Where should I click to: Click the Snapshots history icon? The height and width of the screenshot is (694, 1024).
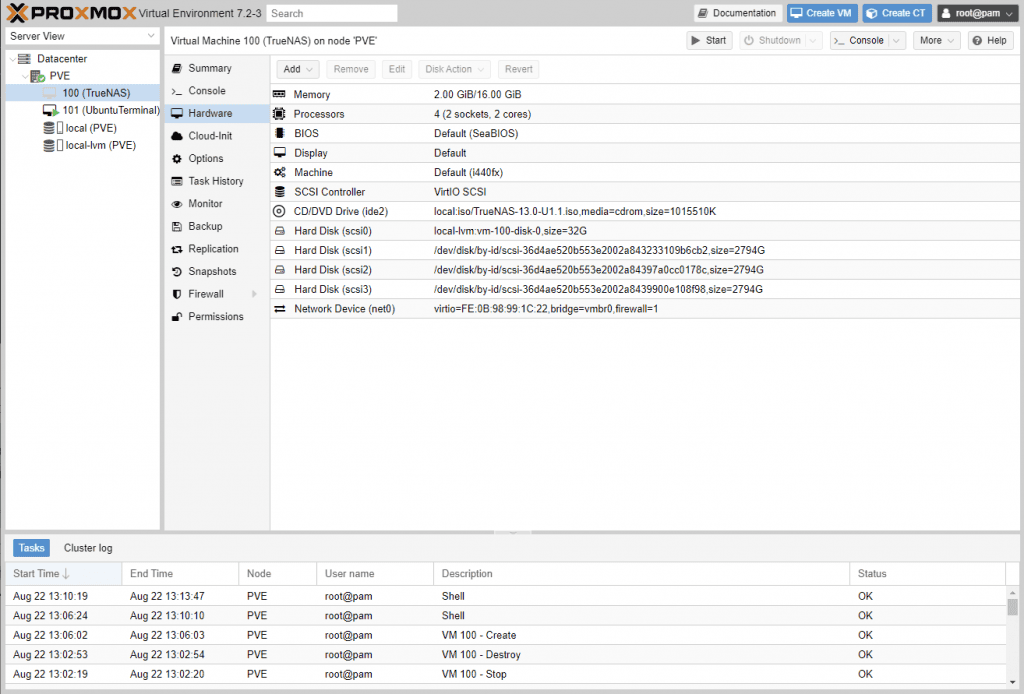(x=176, y=272)
